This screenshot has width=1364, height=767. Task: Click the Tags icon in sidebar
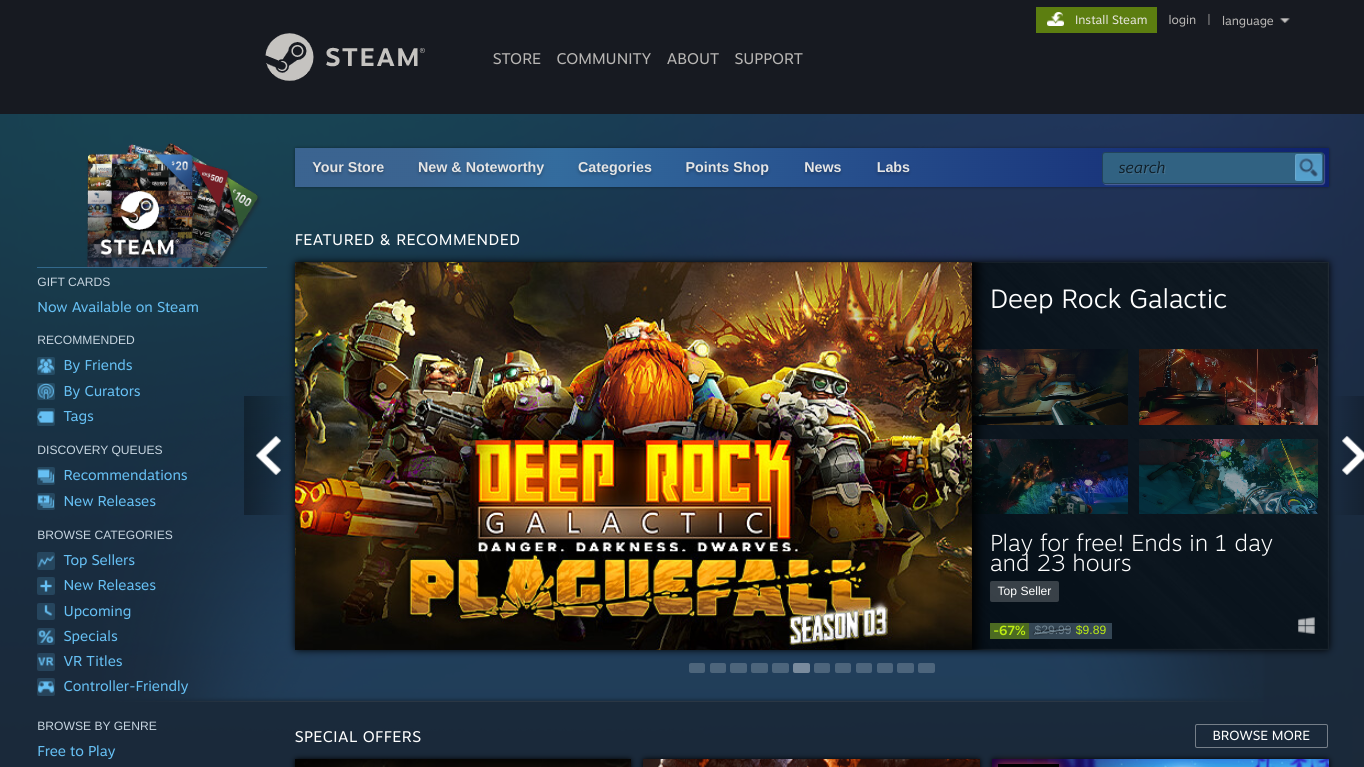tap(46, 416)
